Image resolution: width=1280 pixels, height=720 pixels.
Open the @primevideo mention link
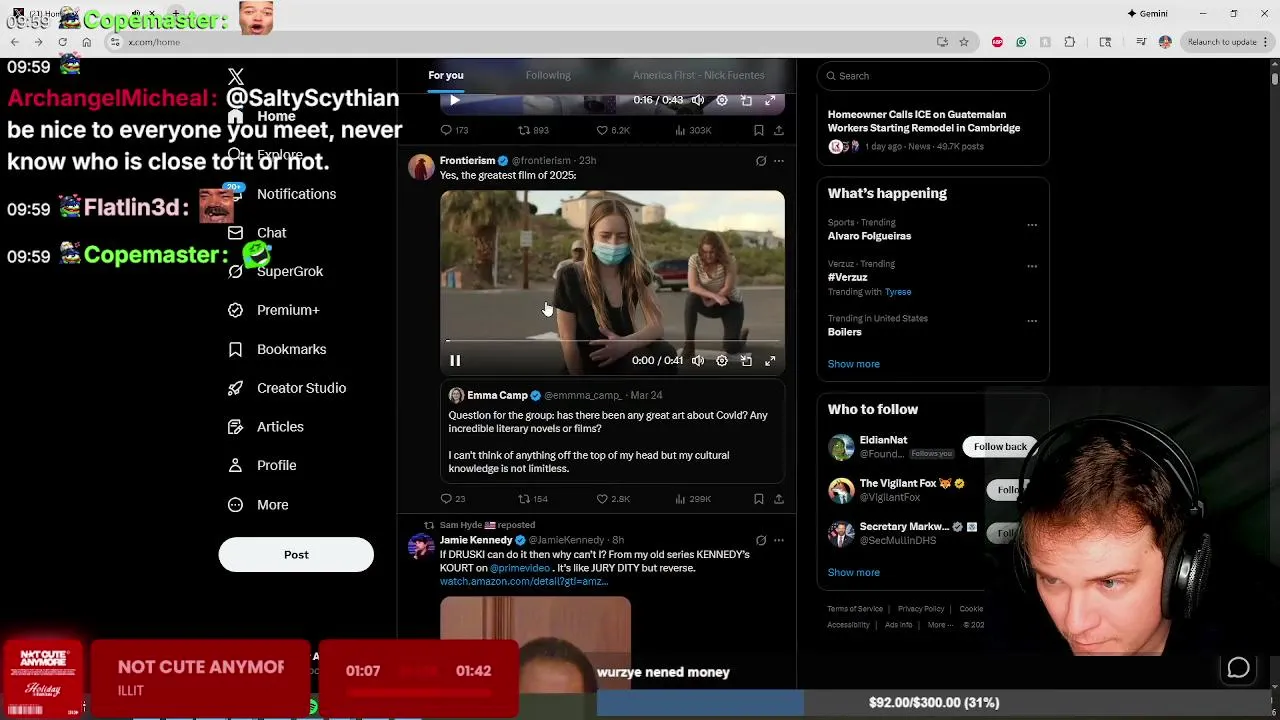point(520,568)
